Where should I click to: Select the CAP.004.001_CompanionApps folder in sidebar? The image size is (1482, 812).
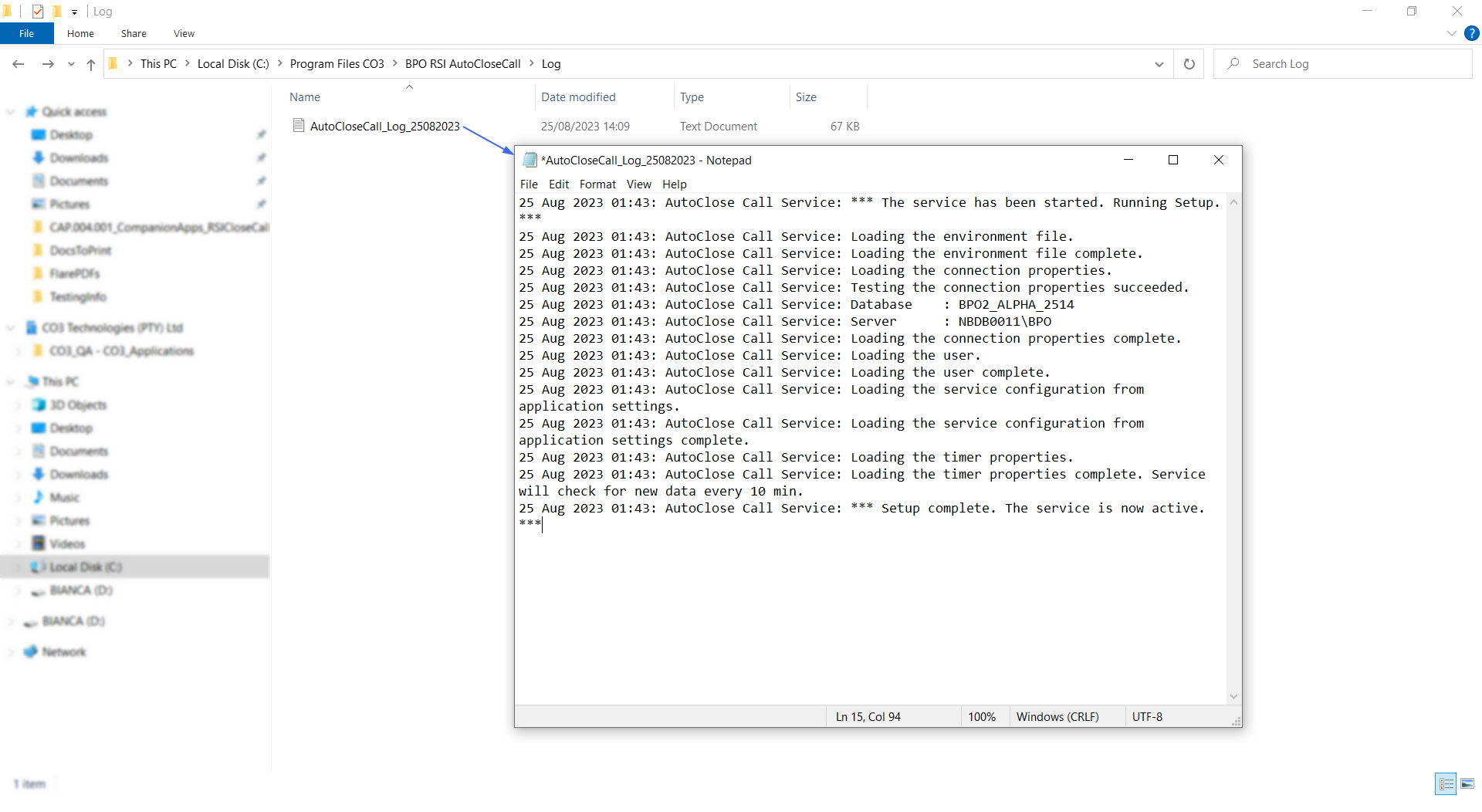pyautogui.click(x=159, y=228)
